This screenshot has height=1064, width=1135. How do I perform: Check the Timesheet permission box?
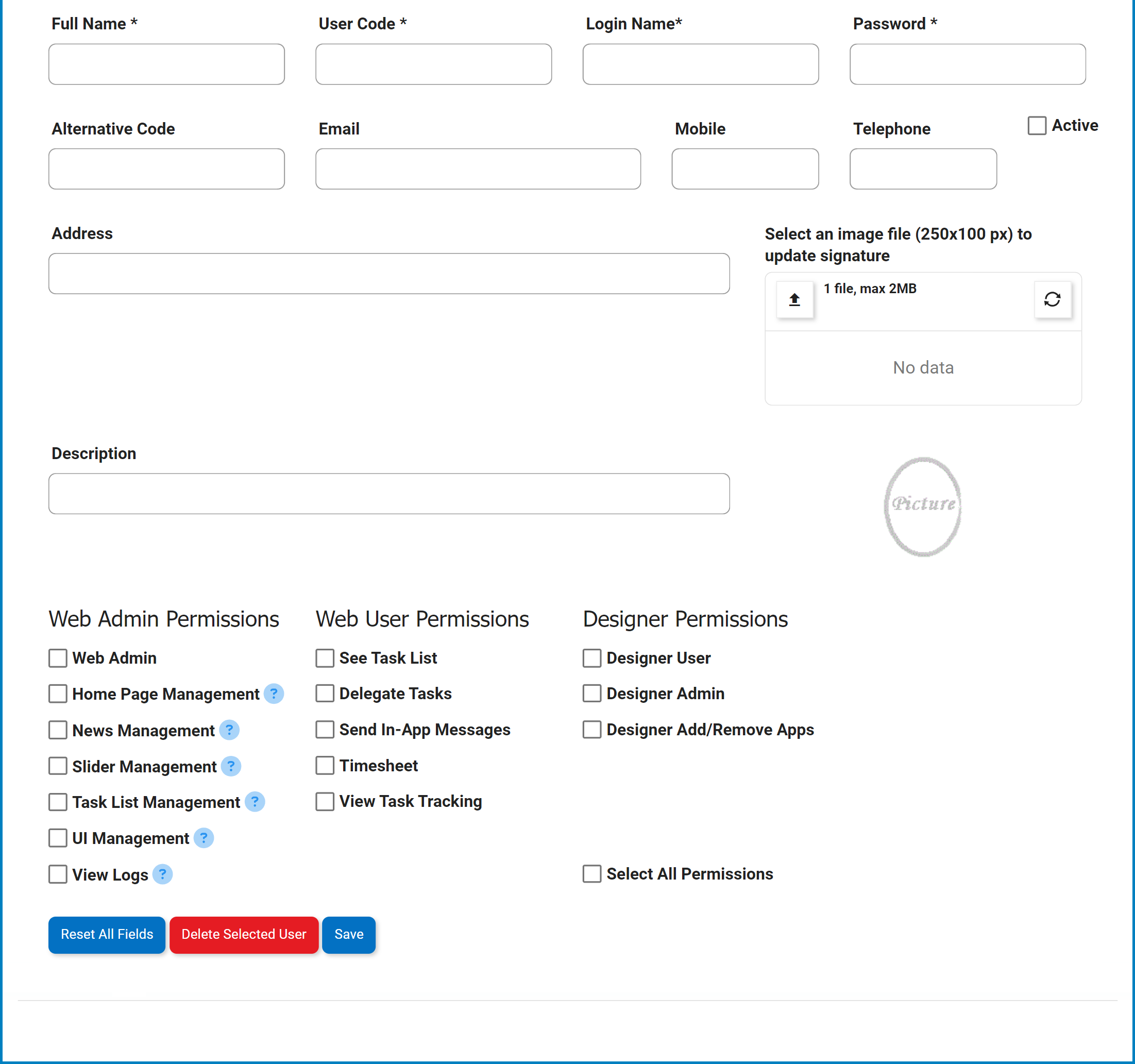[325, 765]
